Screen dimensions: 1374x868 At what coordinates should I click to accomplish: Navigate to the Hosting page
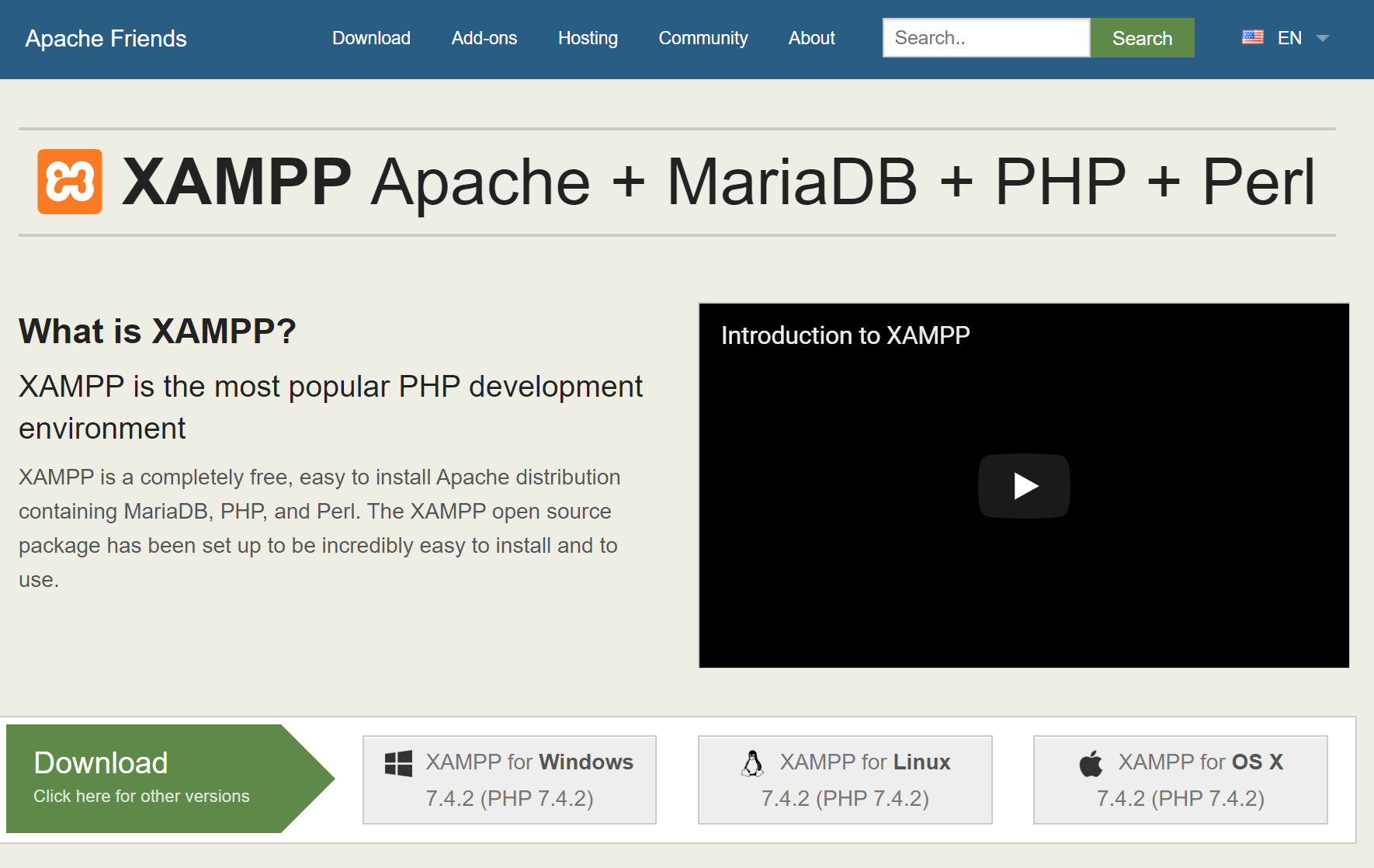[587, 37]
